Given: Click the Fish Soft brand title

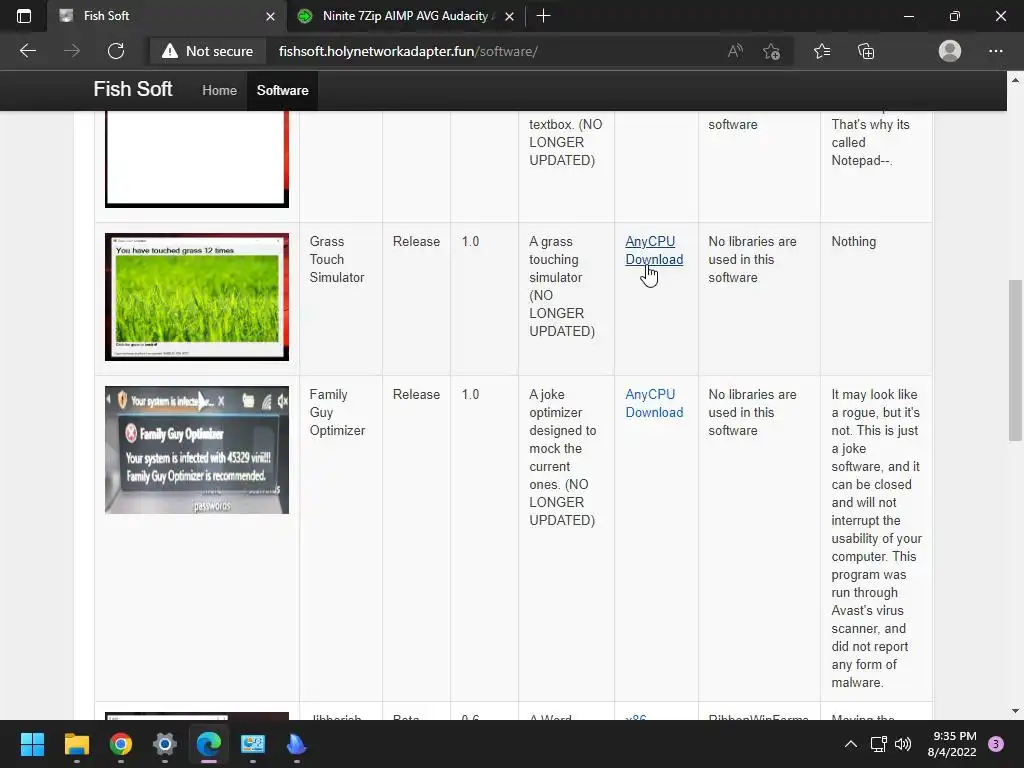Looking at the screenshot, I should 133,89.
